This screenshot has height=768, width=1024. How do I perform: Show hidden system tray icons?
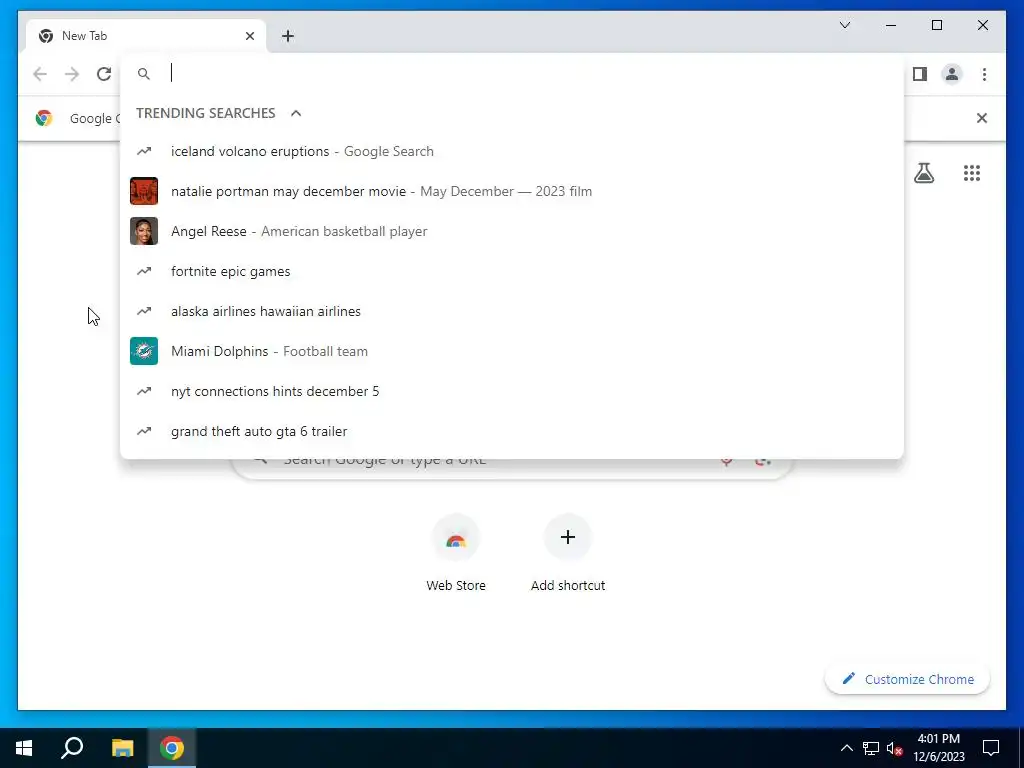[x=846, y=748]
